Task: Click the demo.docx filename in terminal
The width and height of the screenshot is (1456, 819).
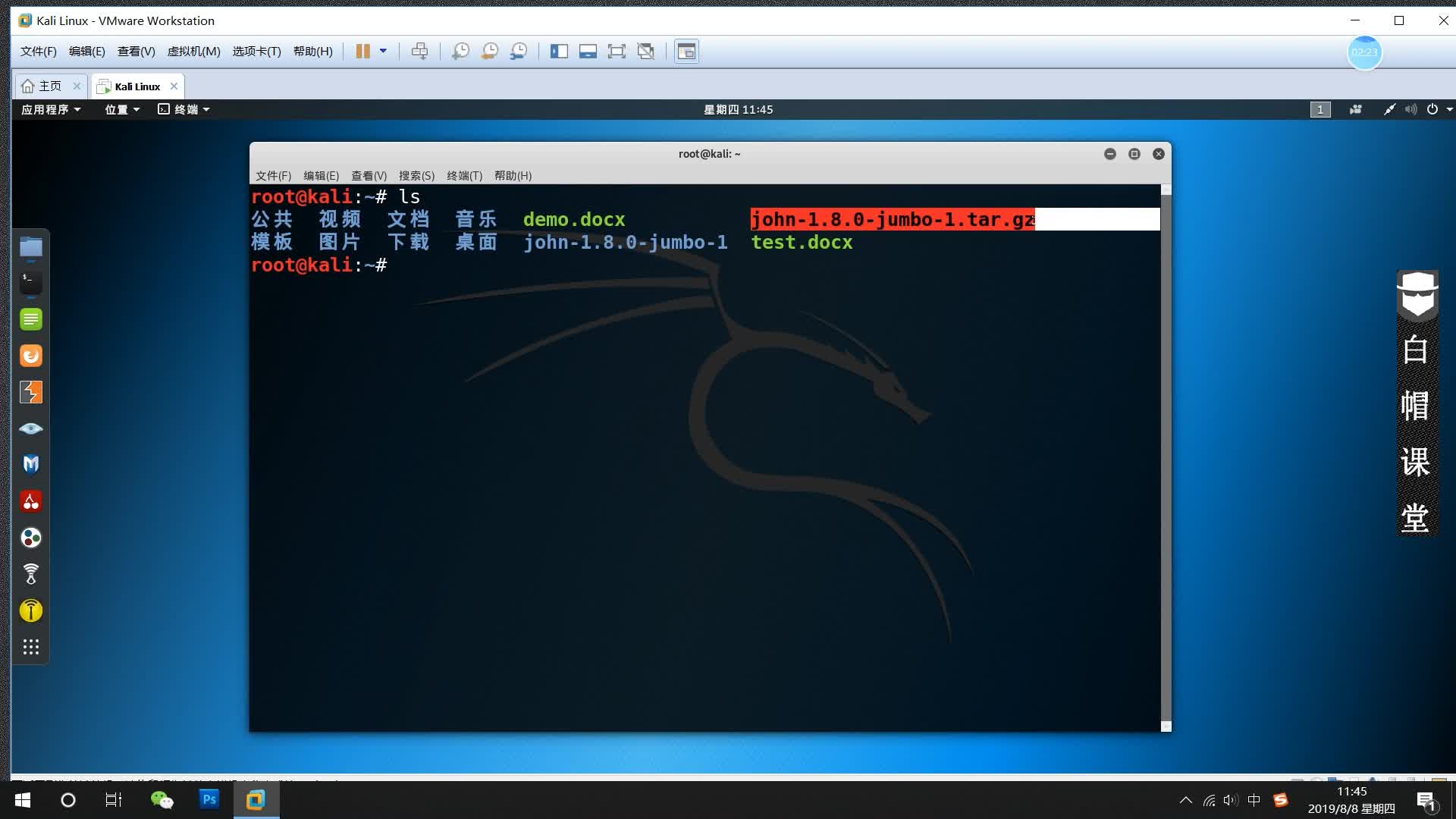Action: click(x=574, y=219)
